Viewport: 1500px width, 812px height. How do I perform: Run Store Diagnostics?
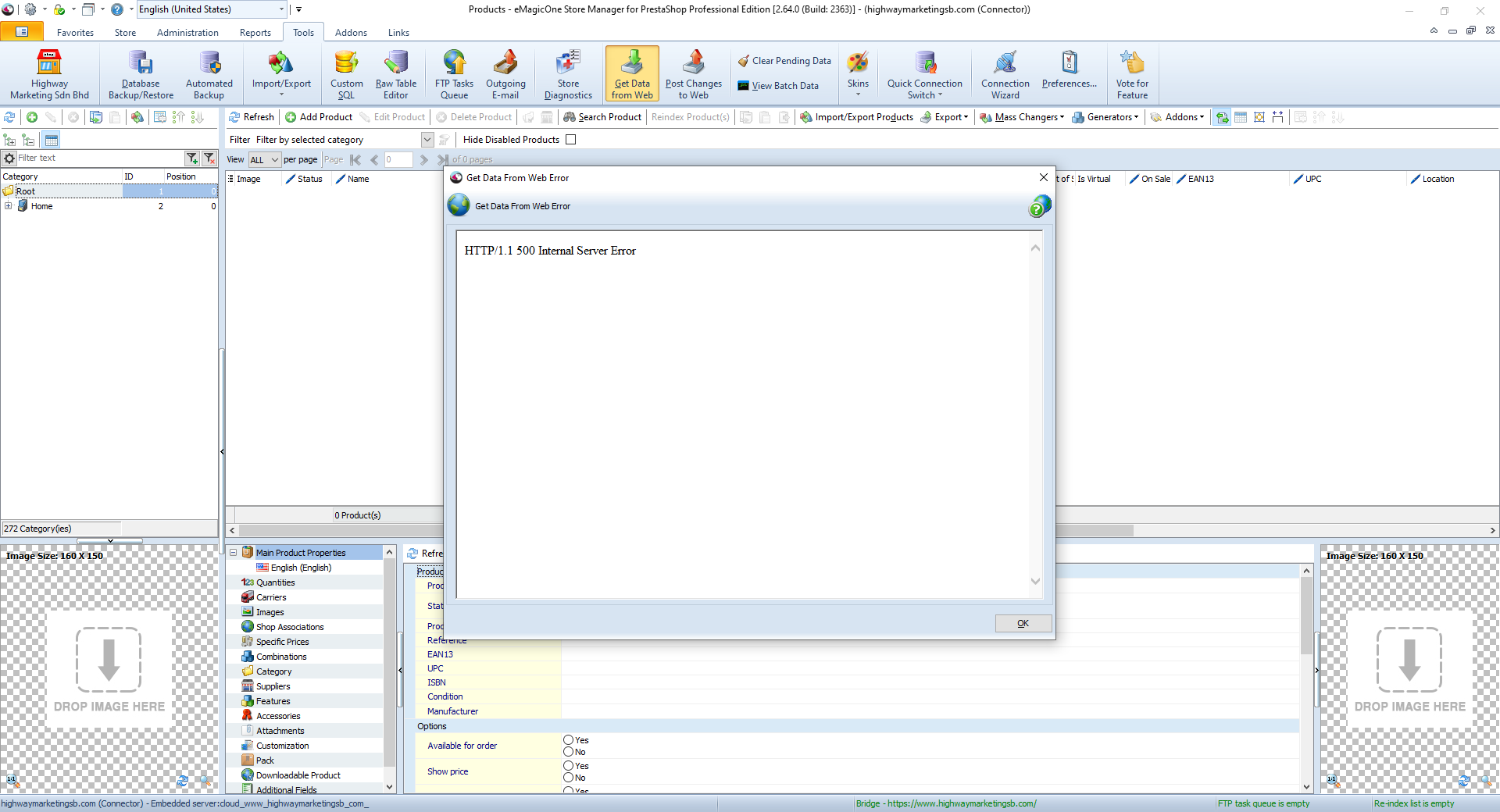[568, 74]
